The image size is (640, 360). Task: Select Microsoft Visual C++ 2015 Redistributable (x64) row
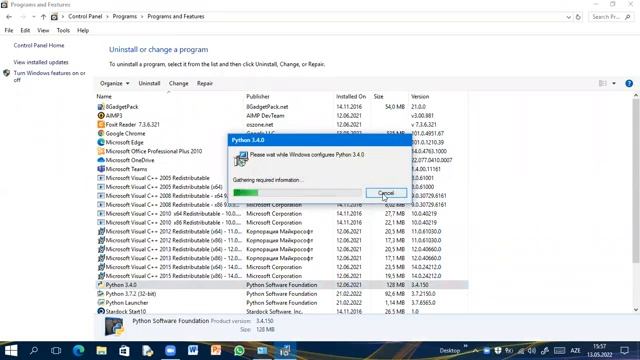(282, 267)
